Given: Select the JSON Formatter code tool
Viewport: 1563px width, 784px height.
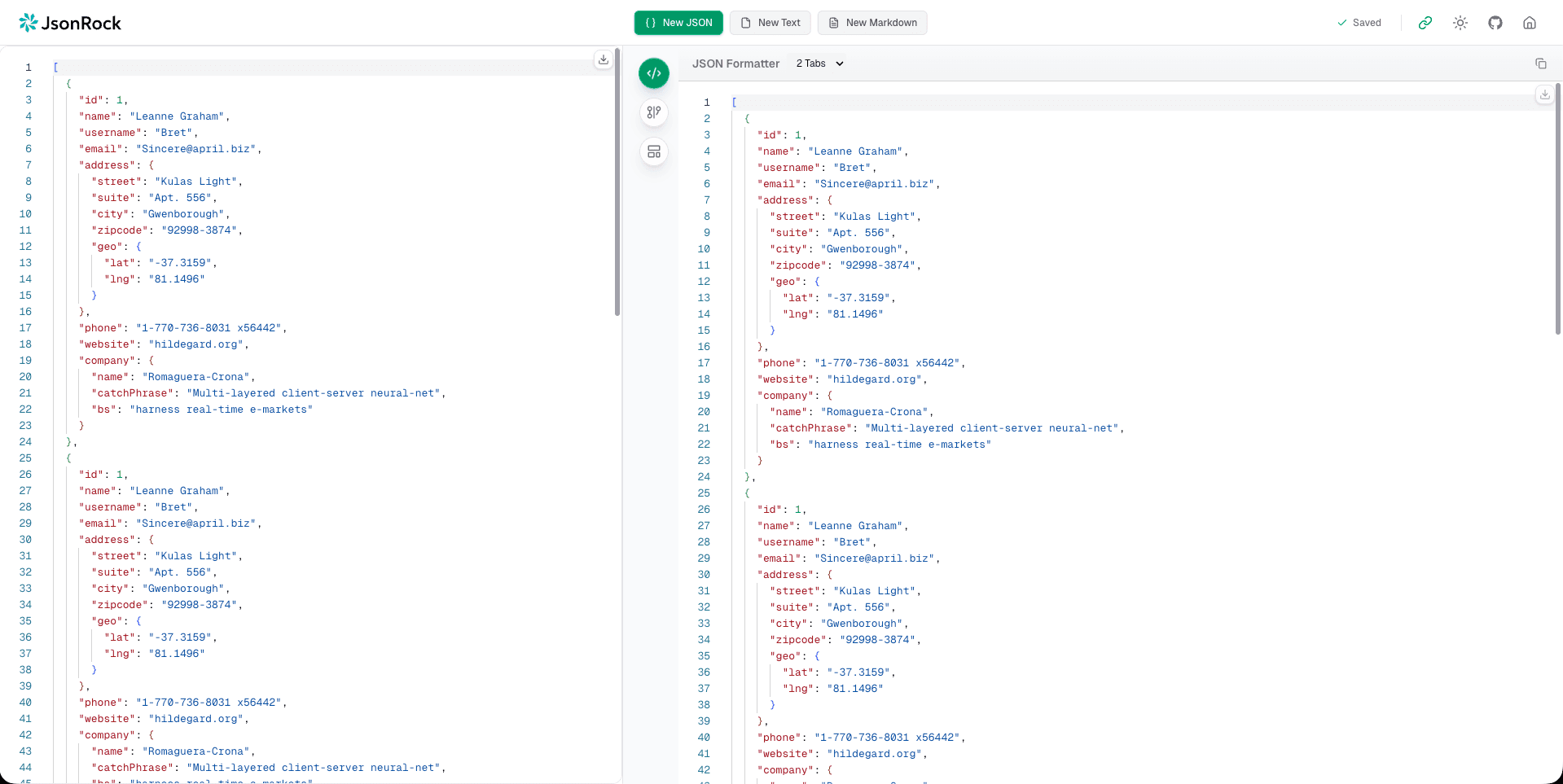Looking at the screenshot, I should point(654,73).
